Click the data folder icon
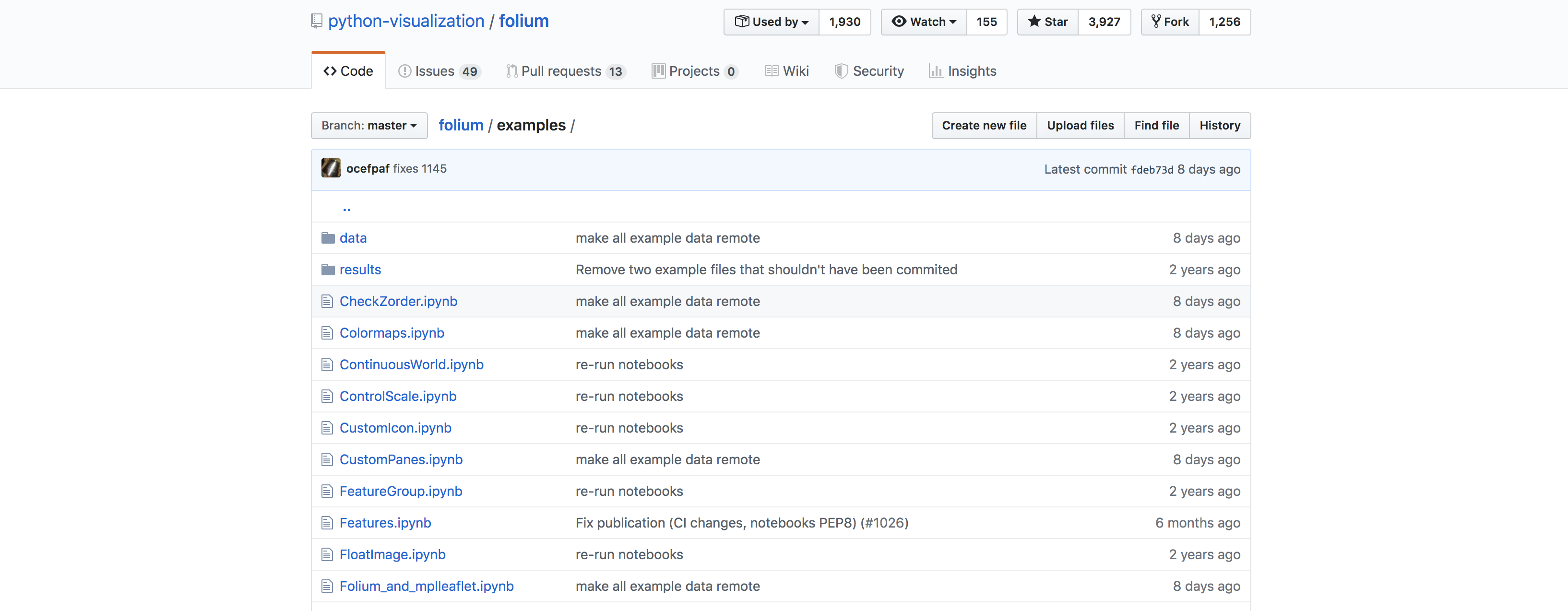This screenshot has height=611, width=1568. 328,238
